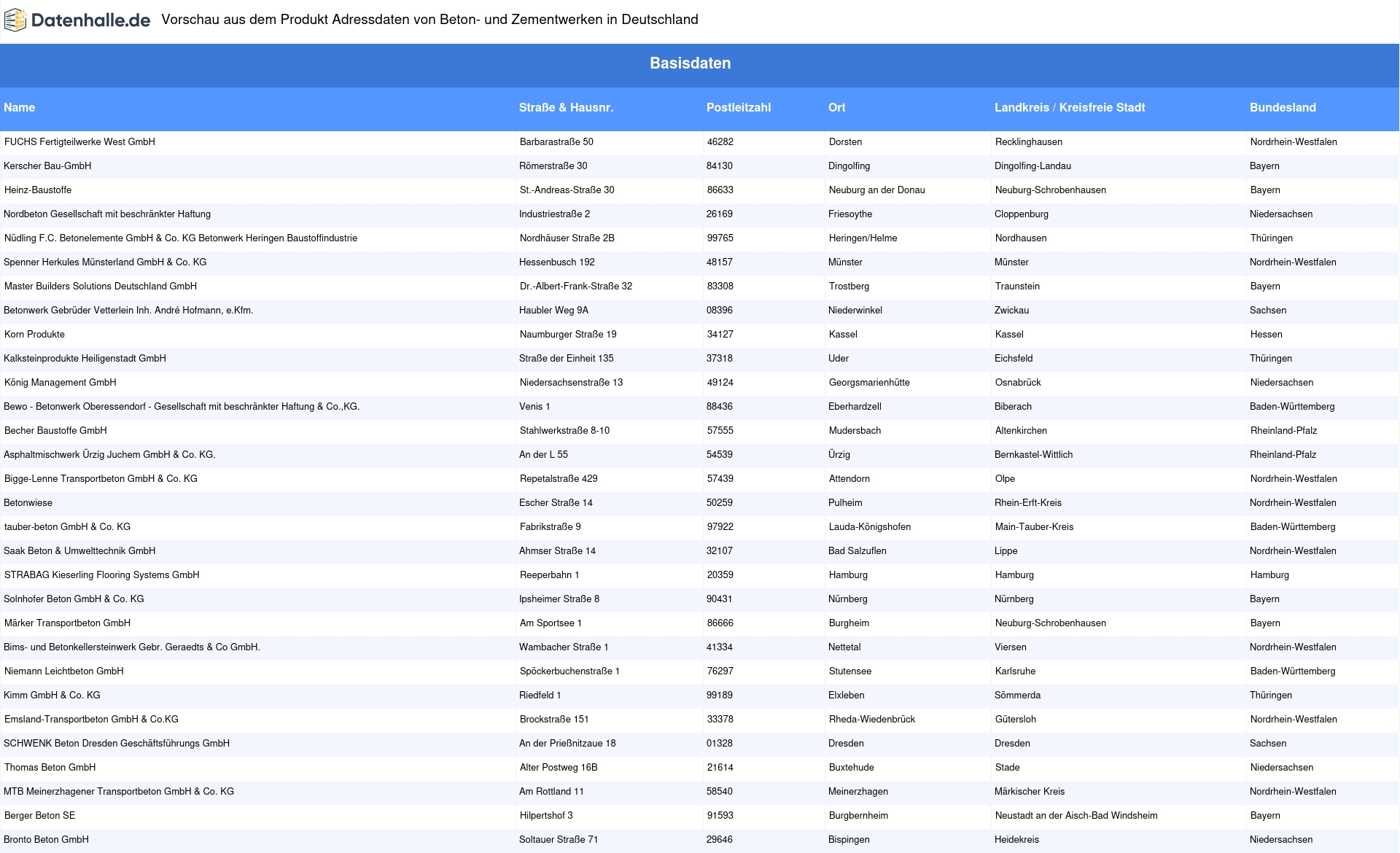The height and width of the screenshot is (853, 1400).
Task: Click the town Lauda-Königshofen
Action: 870,527
